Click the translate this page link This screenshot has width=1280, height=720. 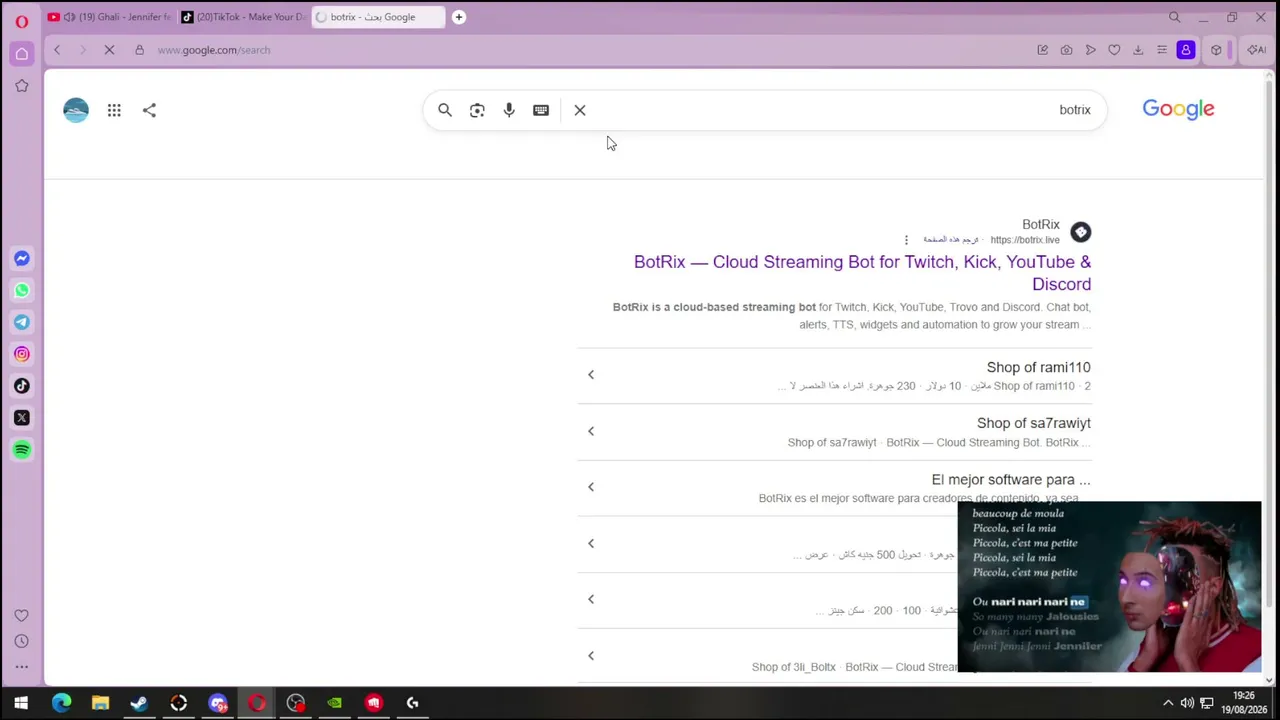coord(951,240)
